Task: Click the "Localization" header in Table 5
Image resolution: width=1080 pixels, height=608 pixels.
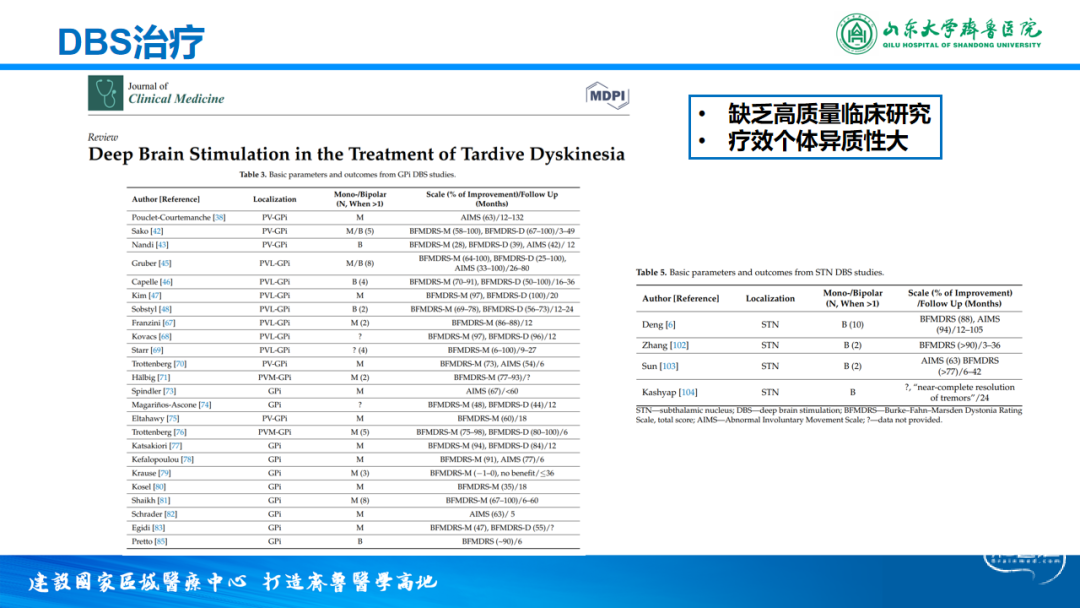Action: [x=770, y=299]
